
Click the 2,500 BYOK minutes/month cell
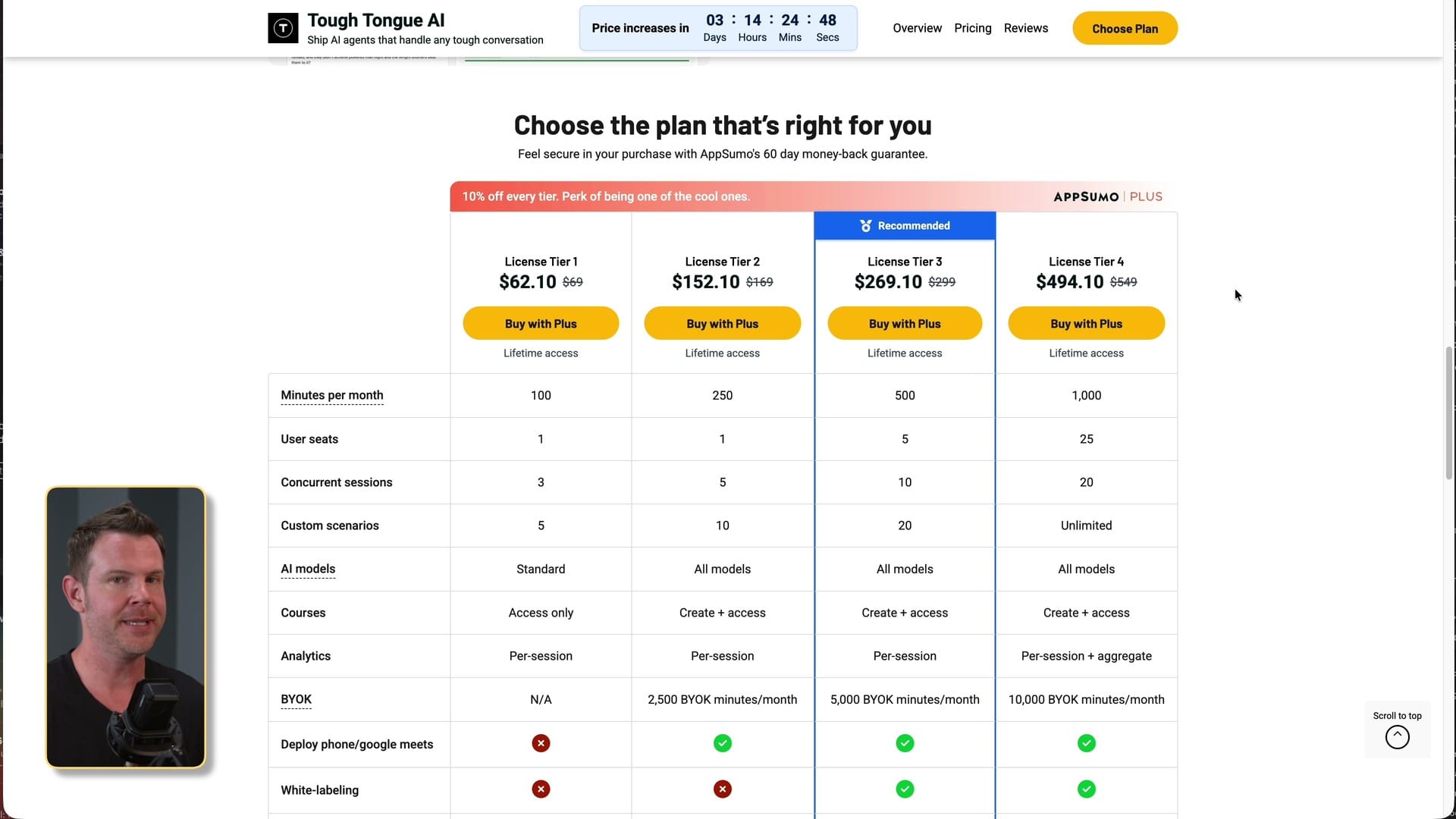tap(723, 699)
